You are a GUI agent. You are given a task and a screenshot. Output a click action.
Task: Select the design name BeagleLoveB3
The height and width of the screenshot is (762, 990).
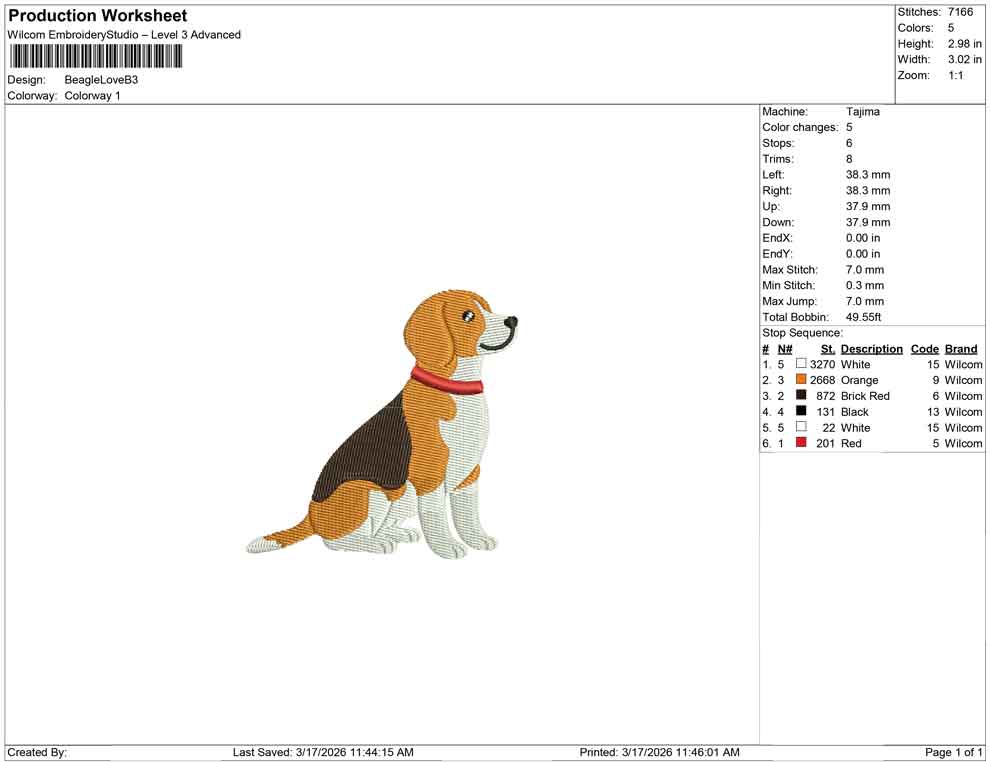[101, 80]
